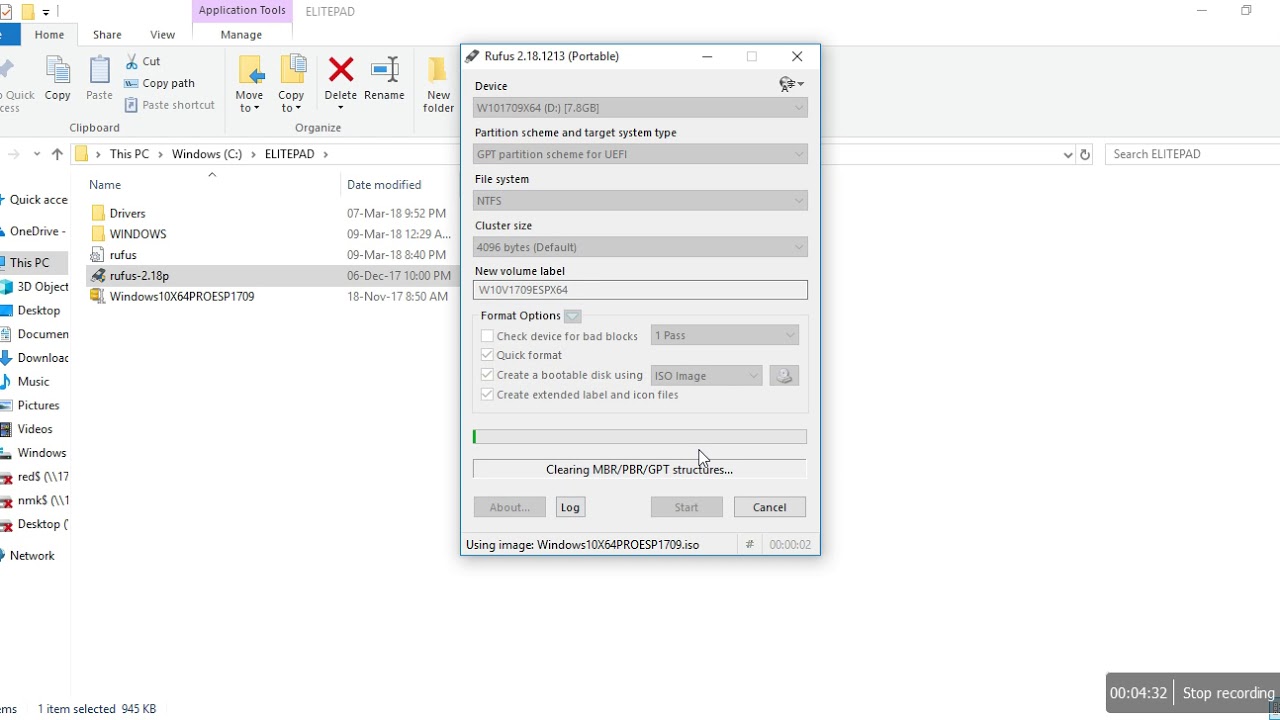Open recent locations dropdown arrow
Viewport: 1280px width, 720px height.
click(37, 154)
